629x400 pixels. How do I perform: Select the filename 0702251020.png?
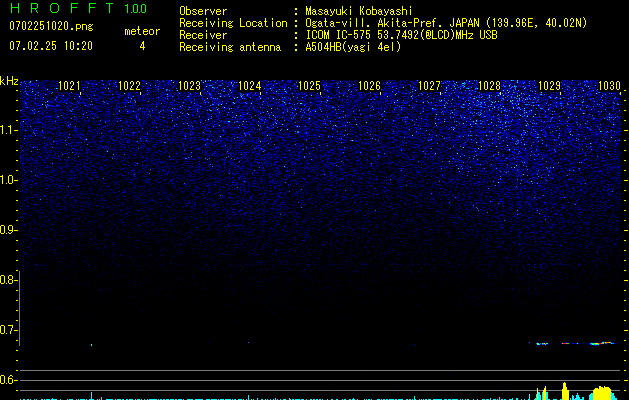click(x=51, y=26)
